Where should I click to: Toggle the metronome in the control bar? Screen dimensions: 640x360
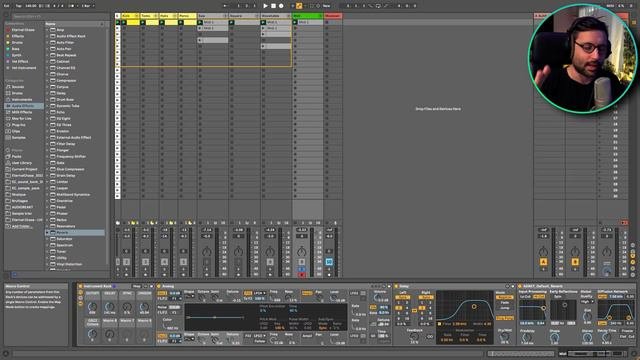coord(72,6)
